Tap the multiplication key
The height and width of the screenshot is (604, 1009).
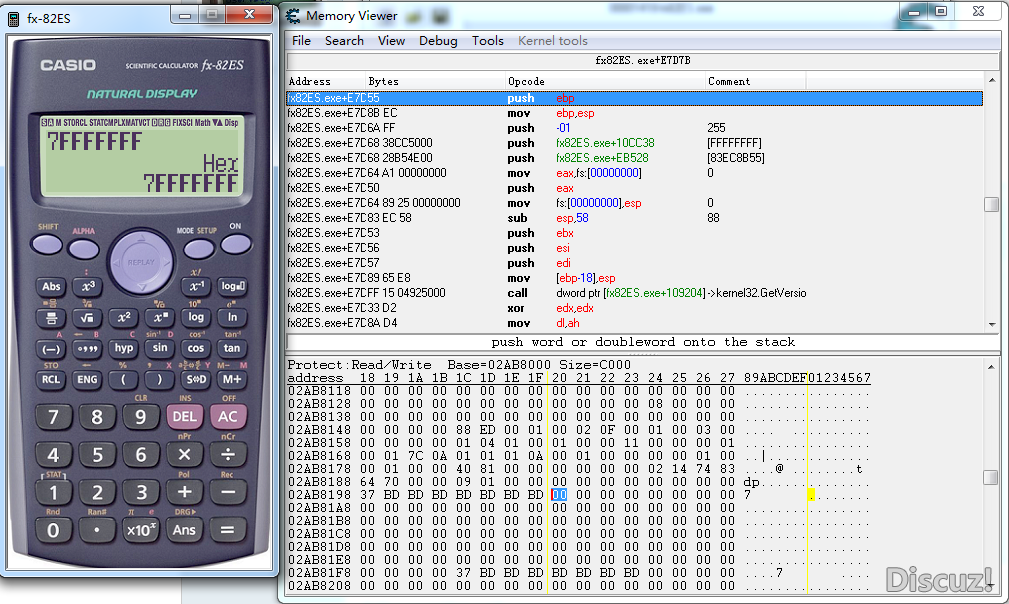pos(184,455)
